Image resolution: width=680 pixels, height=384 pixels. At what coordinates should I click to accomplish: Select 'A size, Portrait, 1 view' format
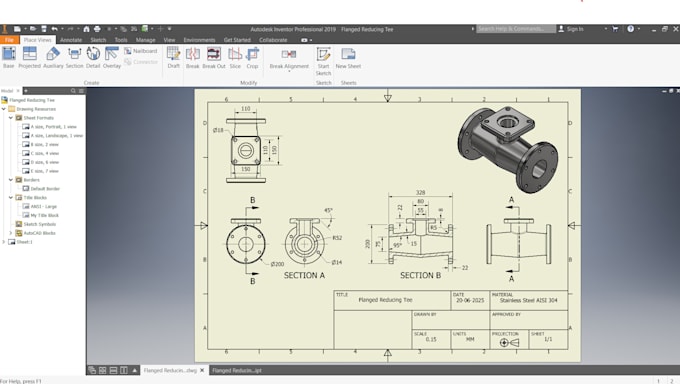49,127
